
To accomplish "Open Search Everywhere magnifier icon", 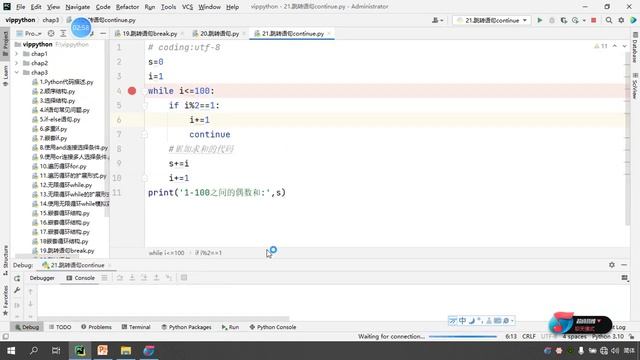I will coord(609,20).
